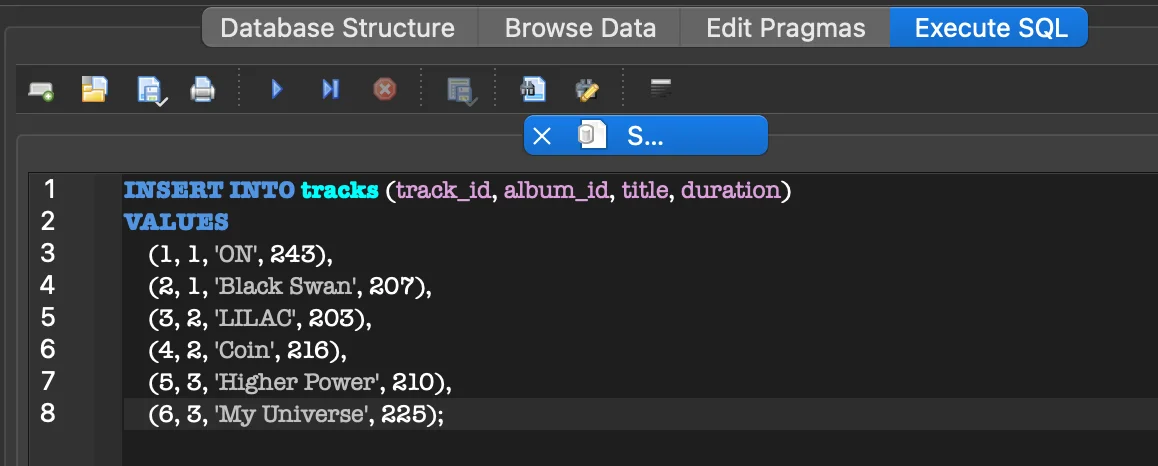Image resolution: width=1158 pixels, height=466 pixels.
Task: Open the Browse Data tab
Action: click(580, 28)
